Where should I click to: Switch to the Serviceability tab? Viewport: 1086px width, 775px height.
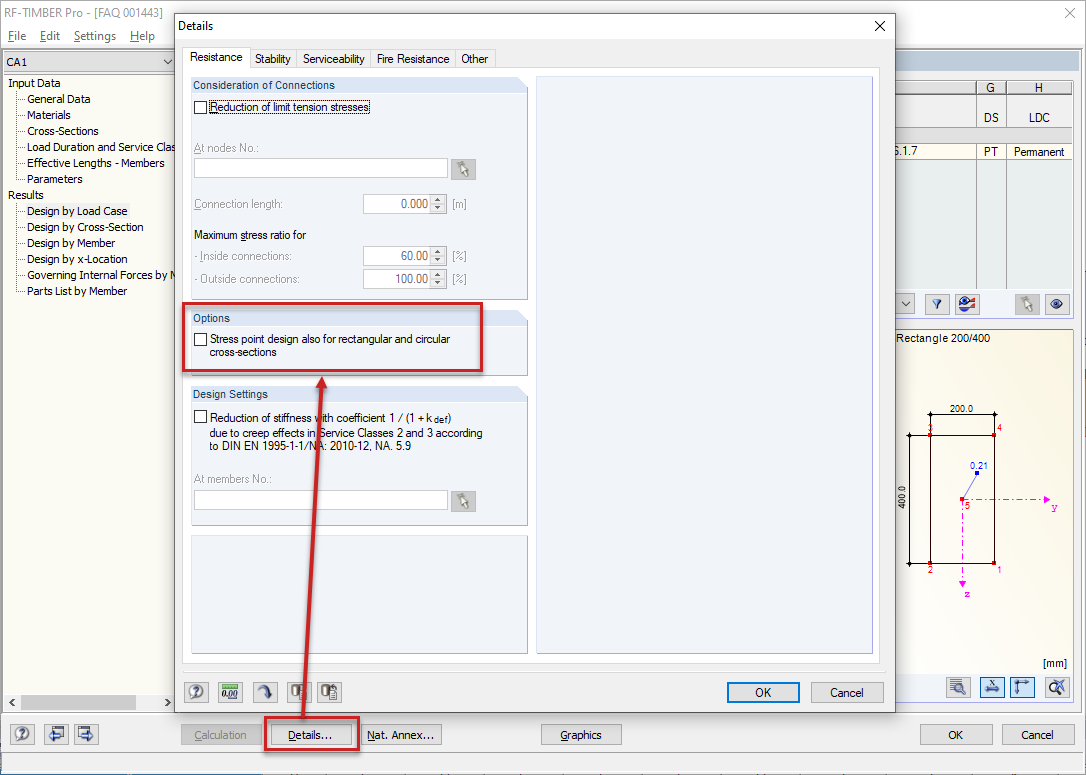tap(333, 59)
